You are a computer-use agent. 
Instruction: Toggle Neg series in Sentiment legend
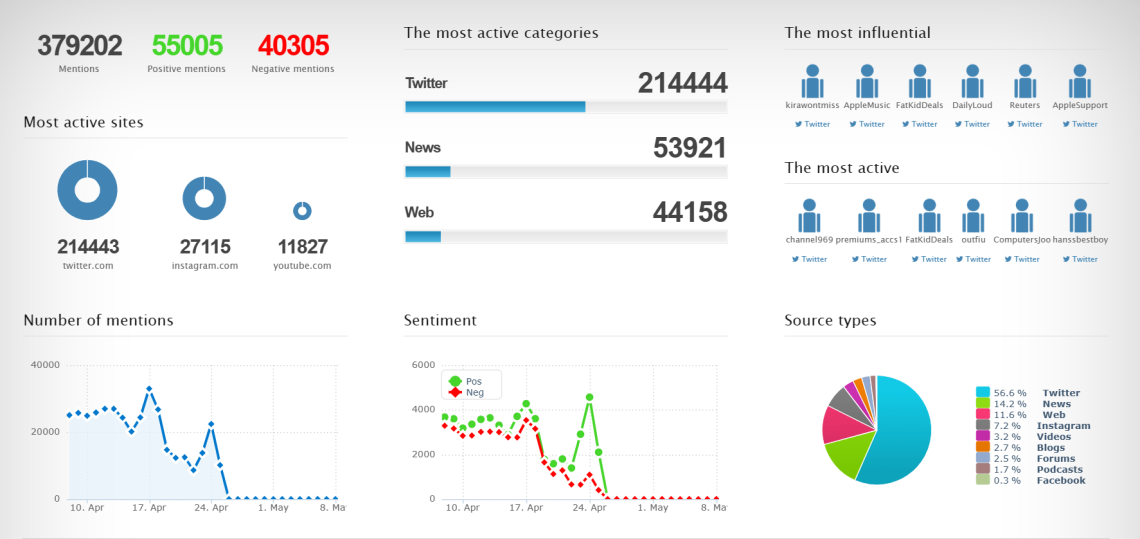[x=465, y=393]
